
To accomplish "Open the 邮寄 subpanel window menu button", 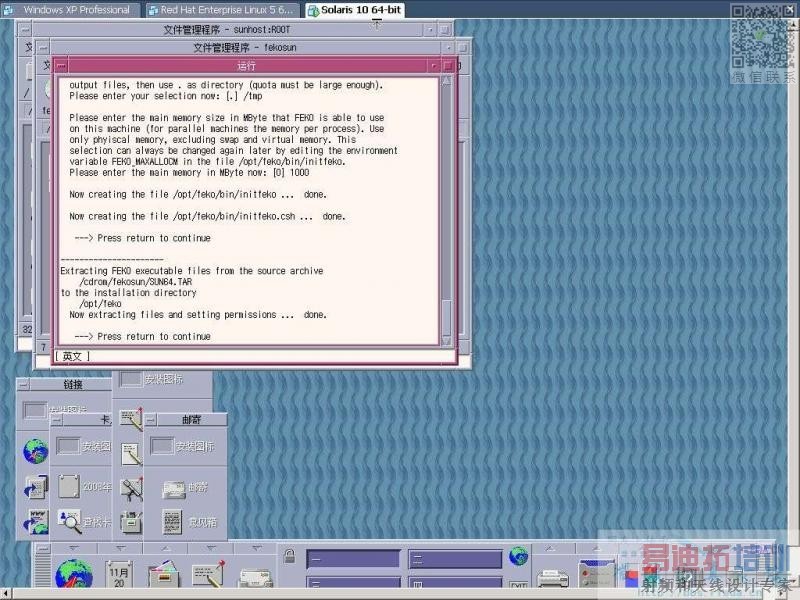I will coord(151,420).
